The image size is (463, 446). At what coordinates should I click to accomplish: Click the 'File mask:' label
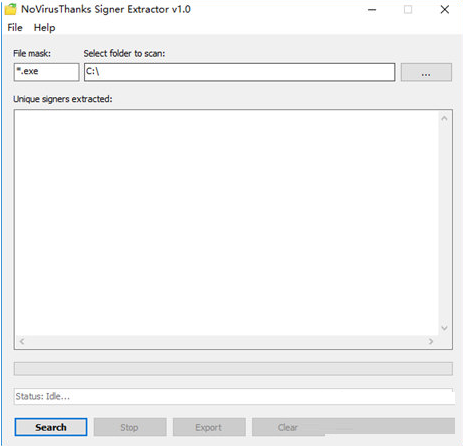(32, 53)
